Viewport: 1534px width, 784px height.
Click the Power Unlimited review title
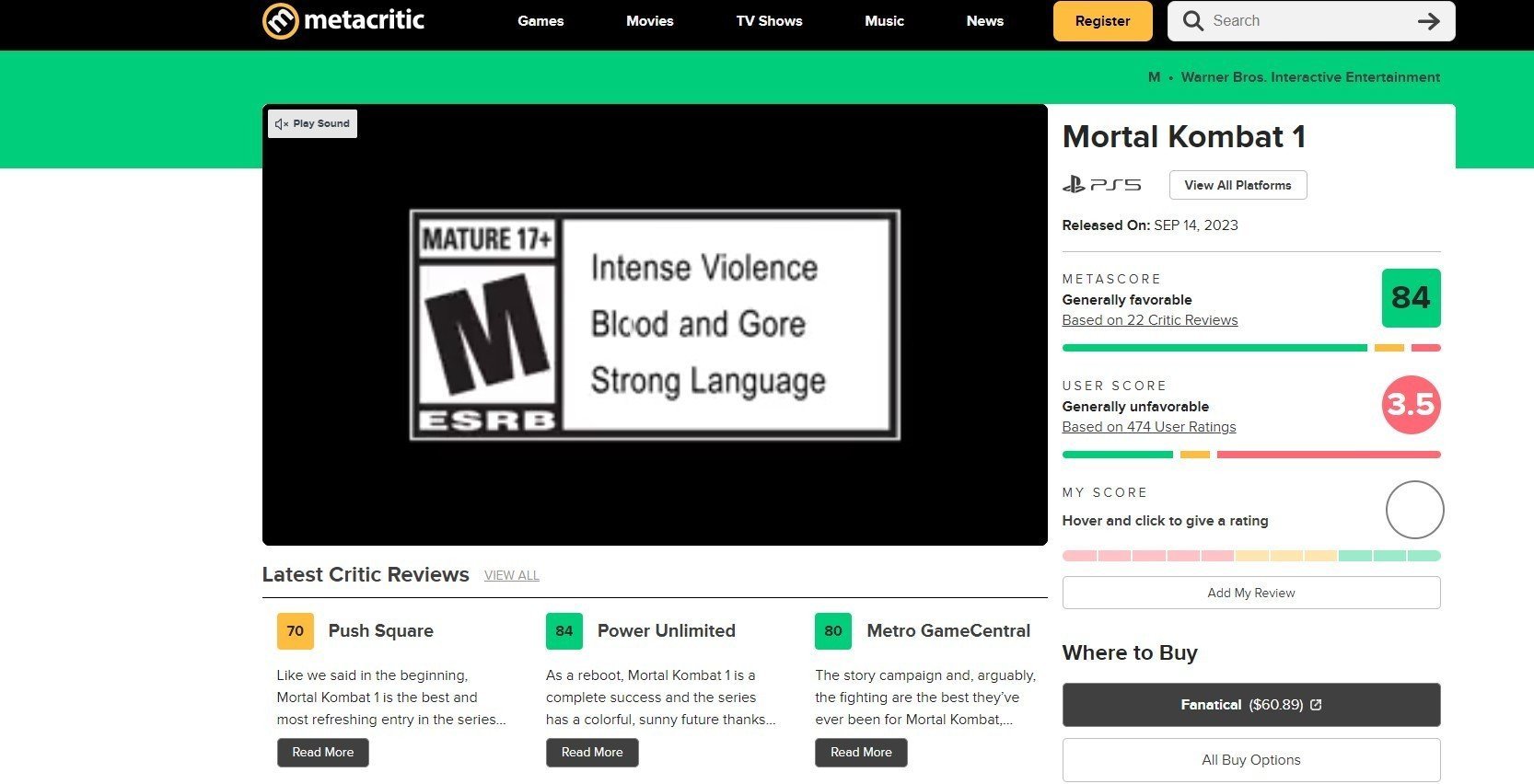[667, 631]
